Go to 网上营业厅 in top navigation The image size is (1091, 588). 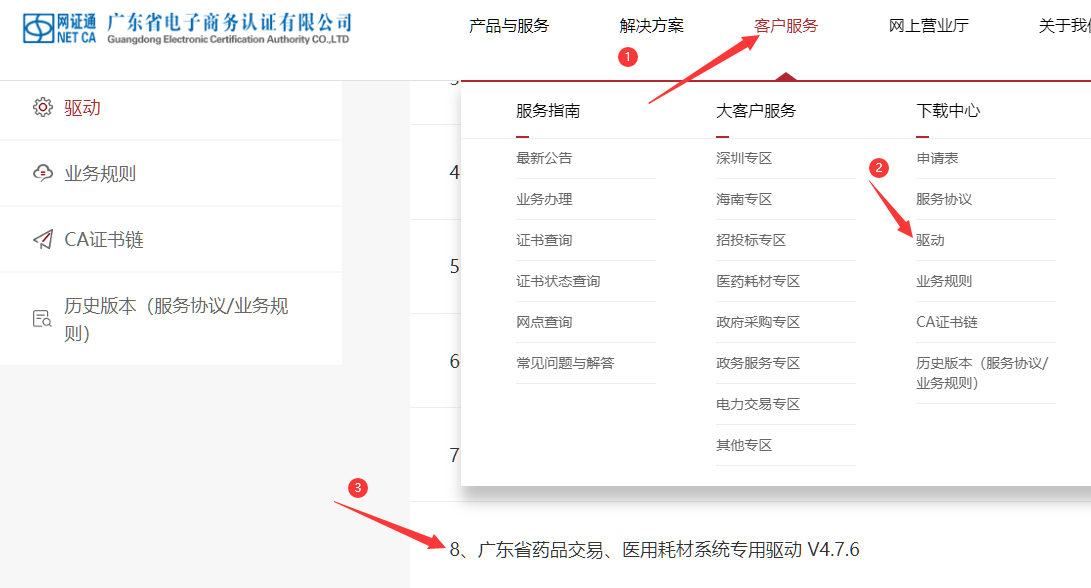pyautogui.click(x=928, y=26)
